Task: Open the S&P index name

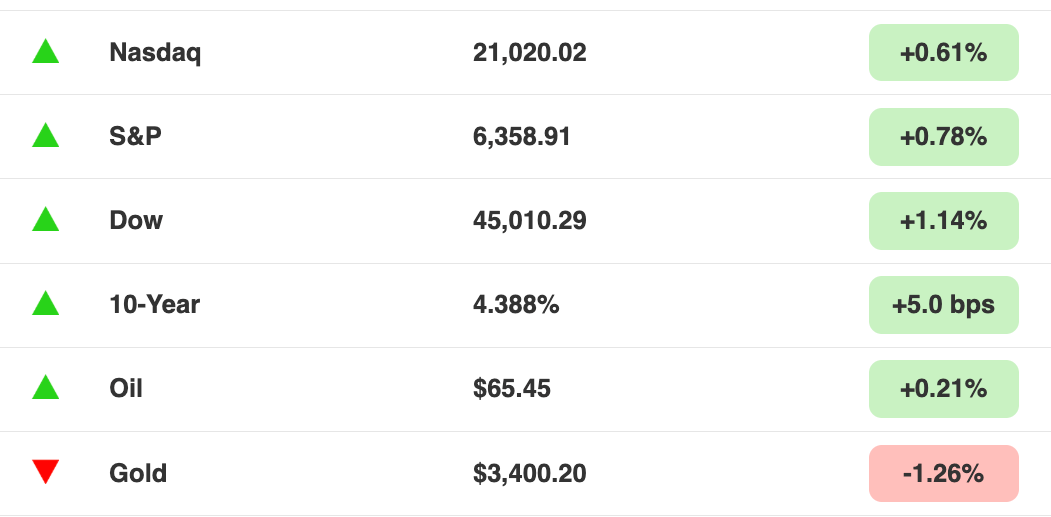Action: click(x=135, y=137)
